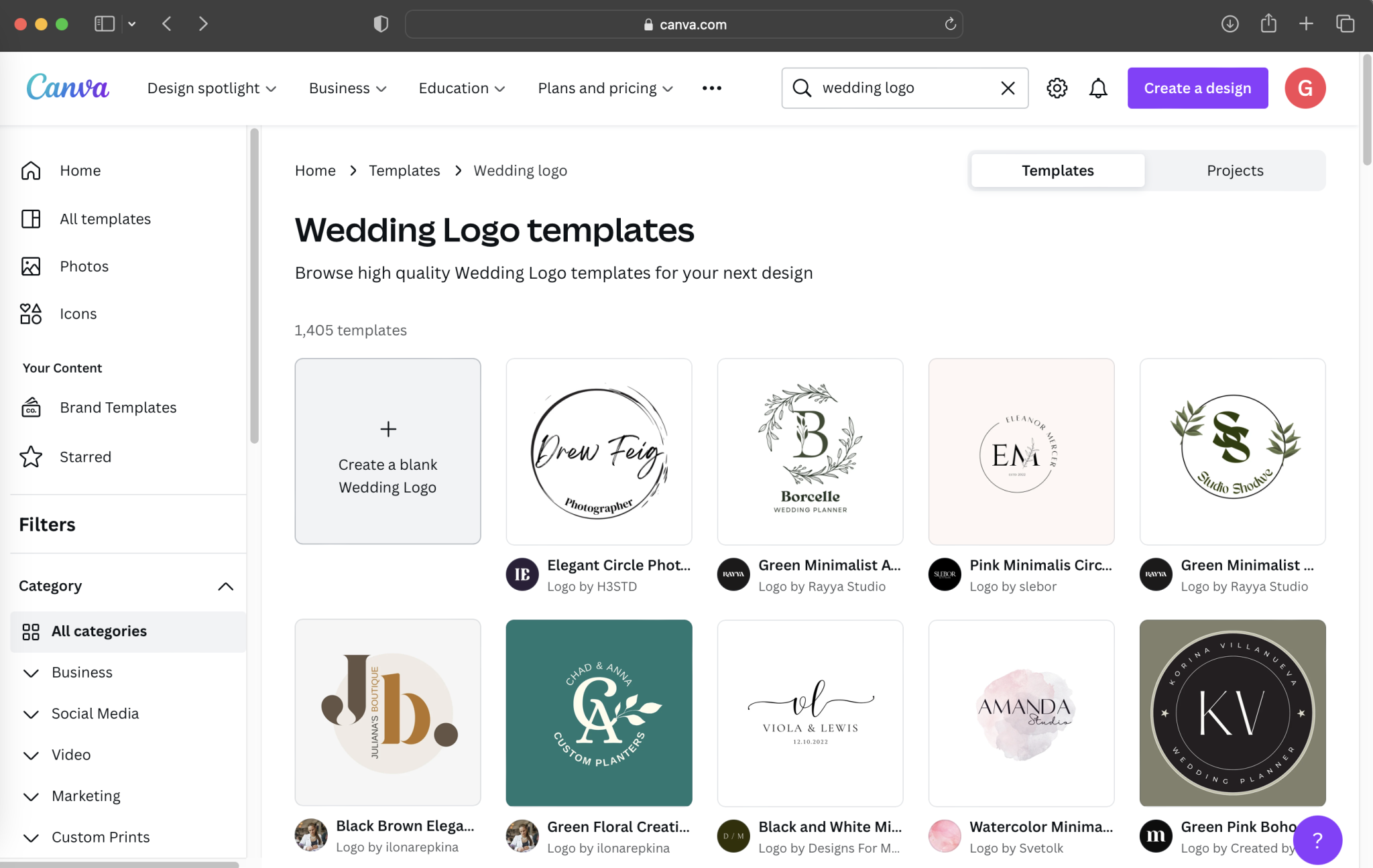Click the Canva logo
This screenshot has width=1373, height=868.
[68, 87]
